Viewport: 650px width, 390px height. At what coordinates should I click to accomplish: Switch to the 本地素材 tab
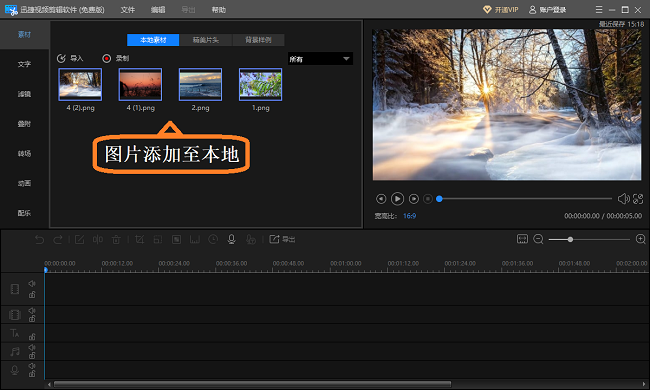click(x=153, y=40)
